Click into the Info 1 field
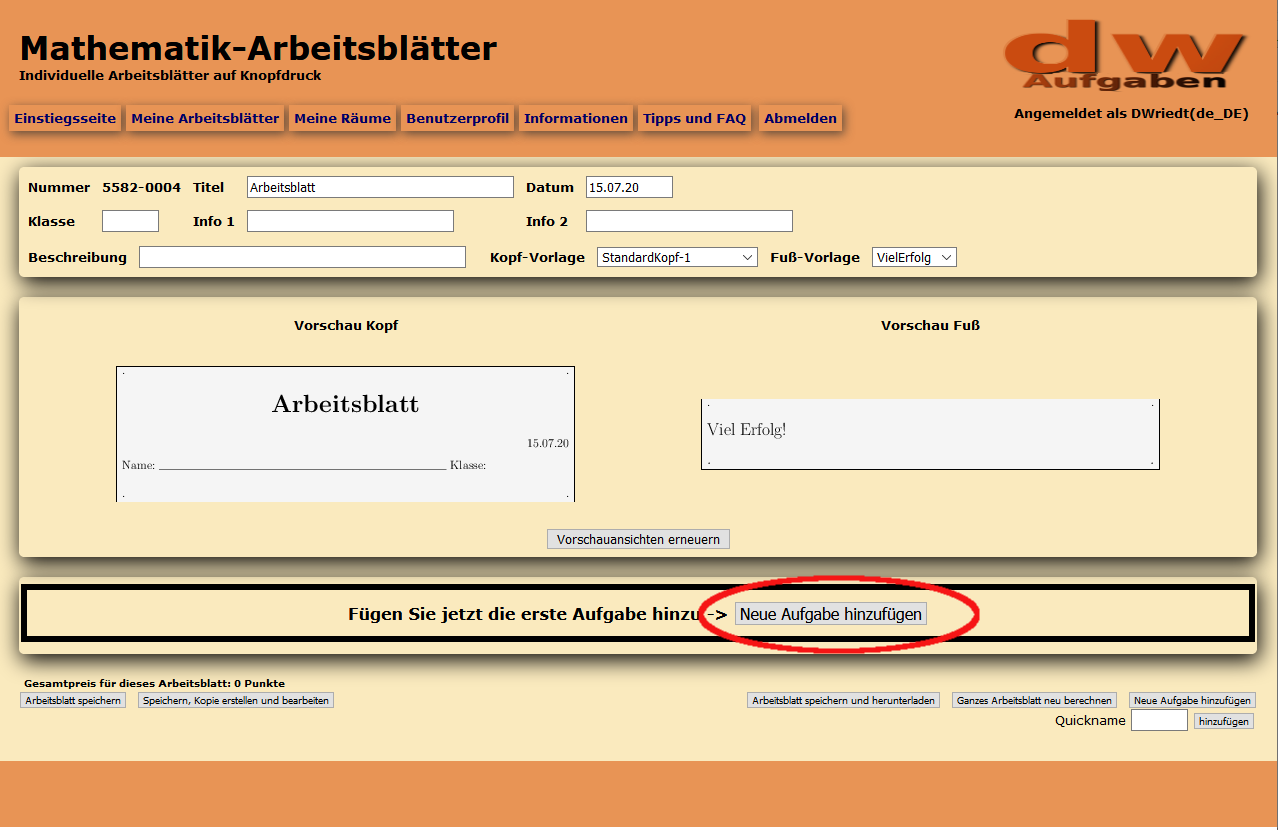Image resolution: width=1278 pixels, height=830 pixels. click(350, 221)
